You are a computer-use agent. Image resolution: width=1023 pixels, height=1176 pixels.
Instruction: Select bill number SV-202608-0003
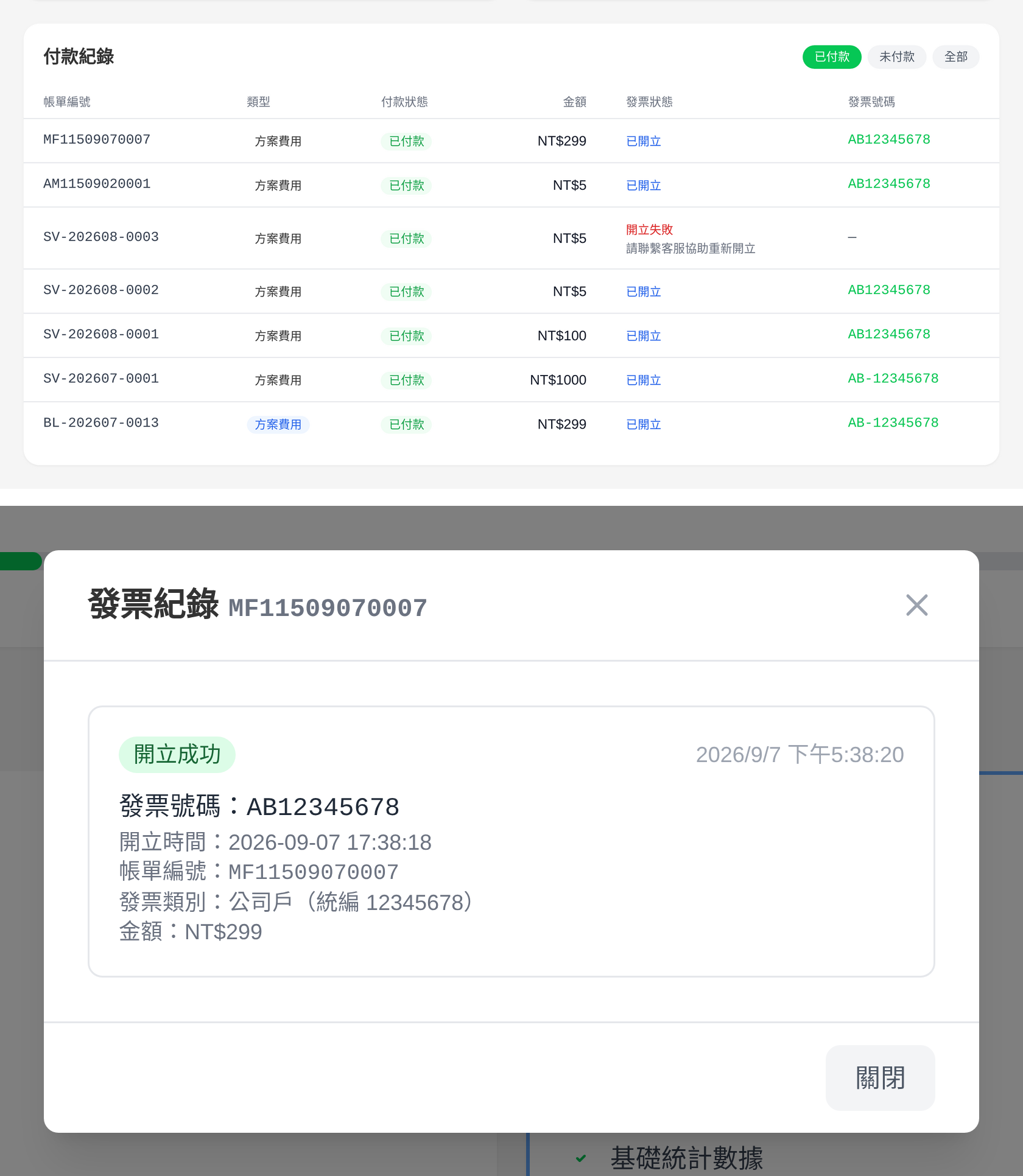101,237
